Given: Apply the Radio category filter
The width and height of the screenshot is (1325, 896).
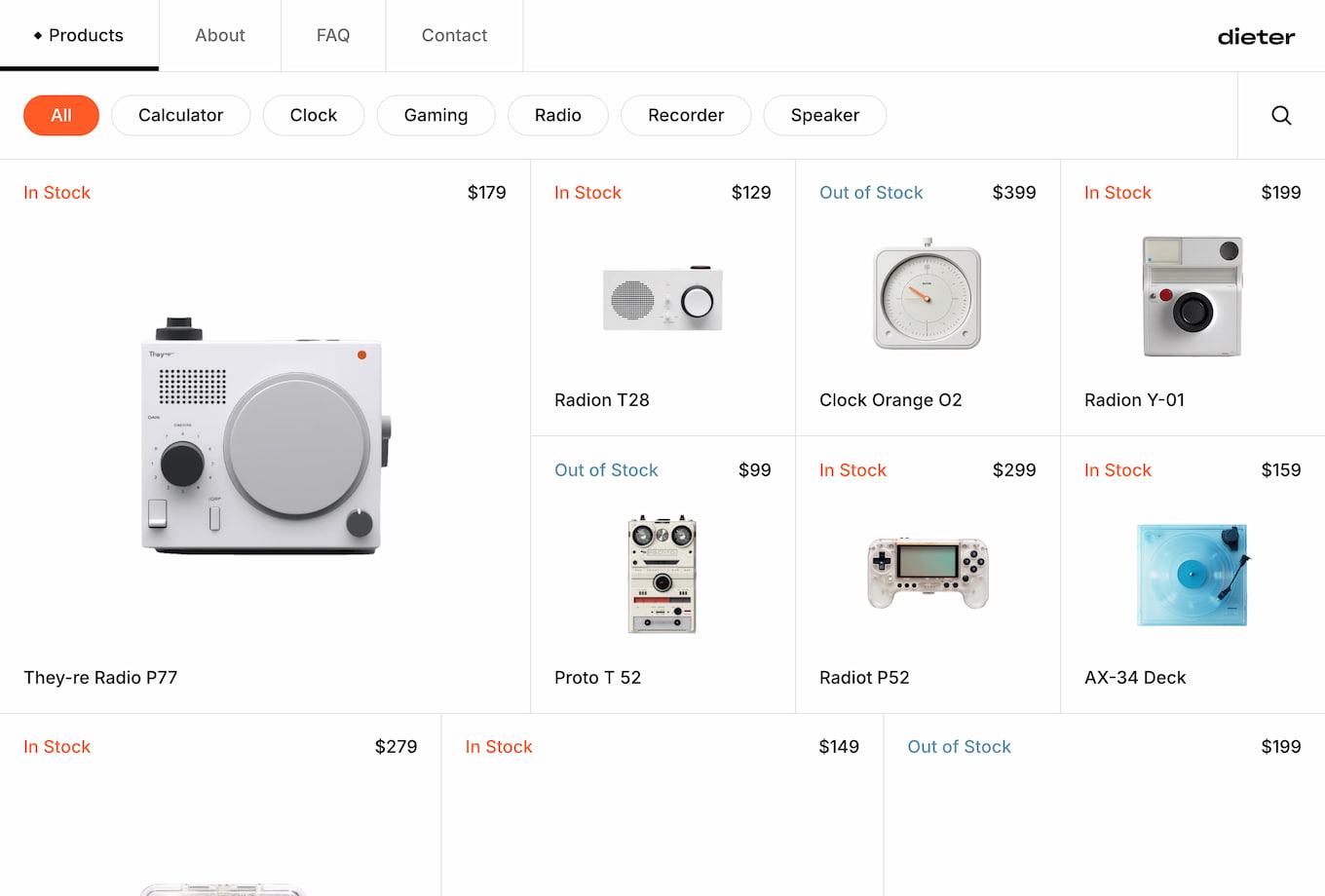Looking at the screenshot, I should coord(557,115).
